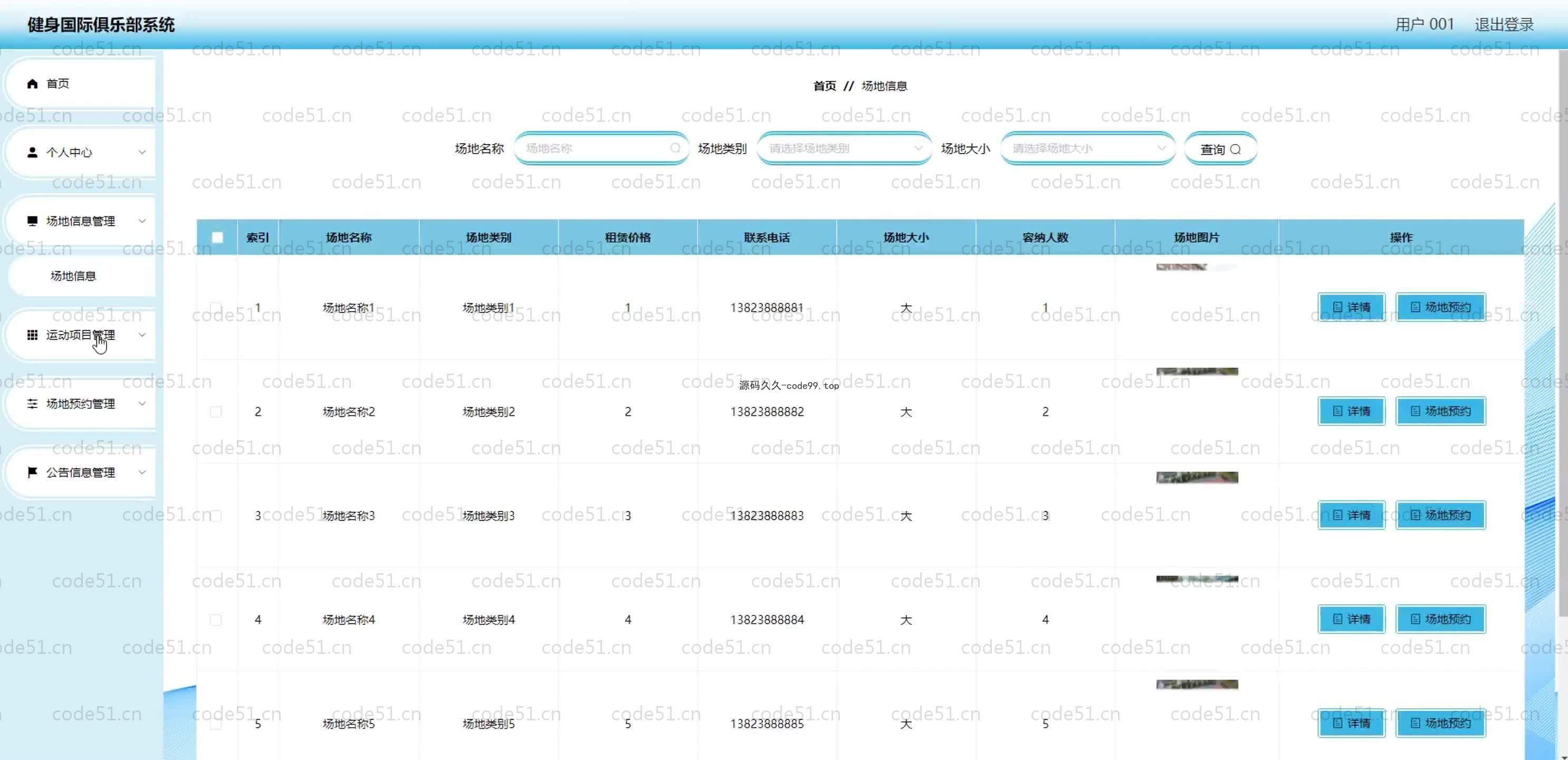Click the home icon beside 首页
This screenshot has height=760, width=1568.
click(x=32, y=83)
